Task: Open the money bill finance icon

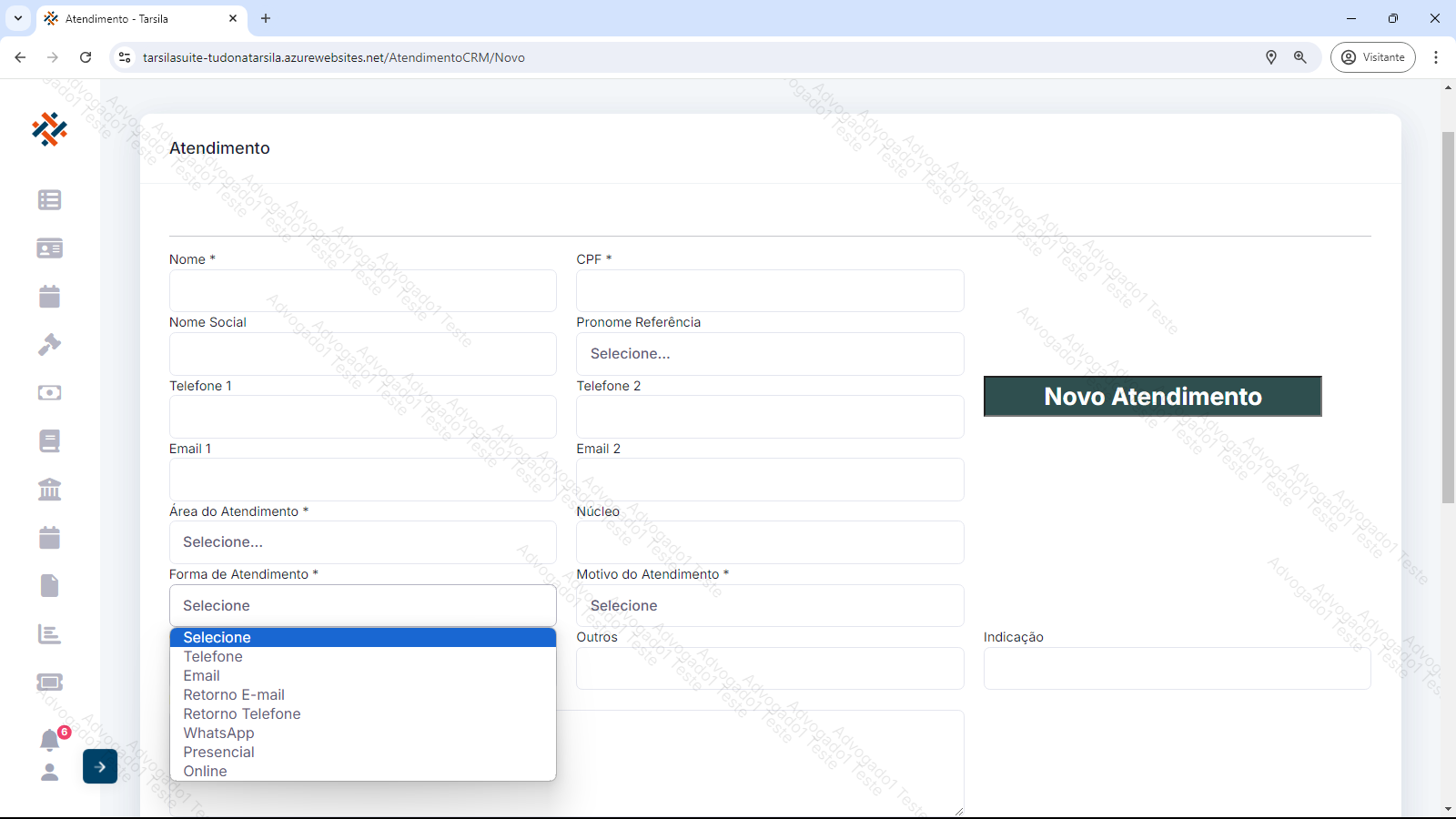Action: (x=49, y=393)
